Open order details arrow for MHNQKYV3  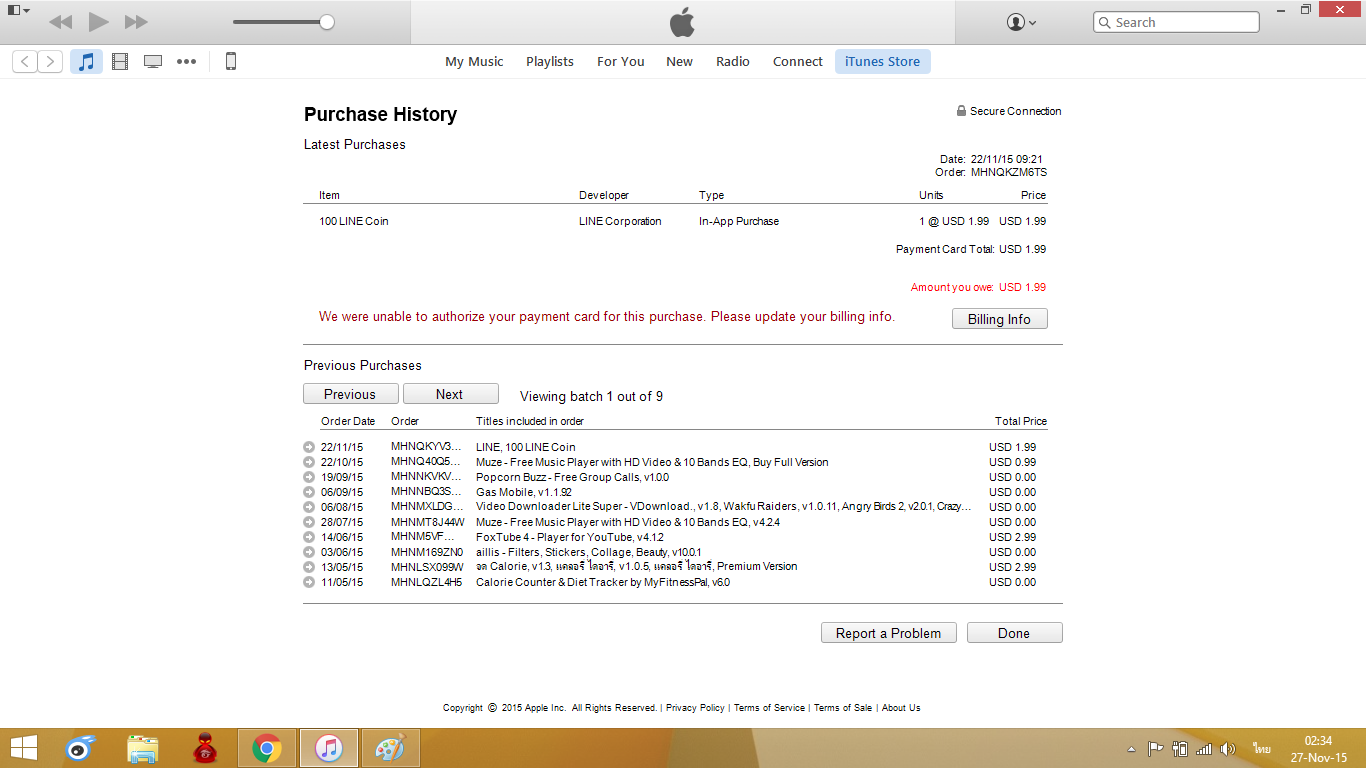click(x=309, y=447)
